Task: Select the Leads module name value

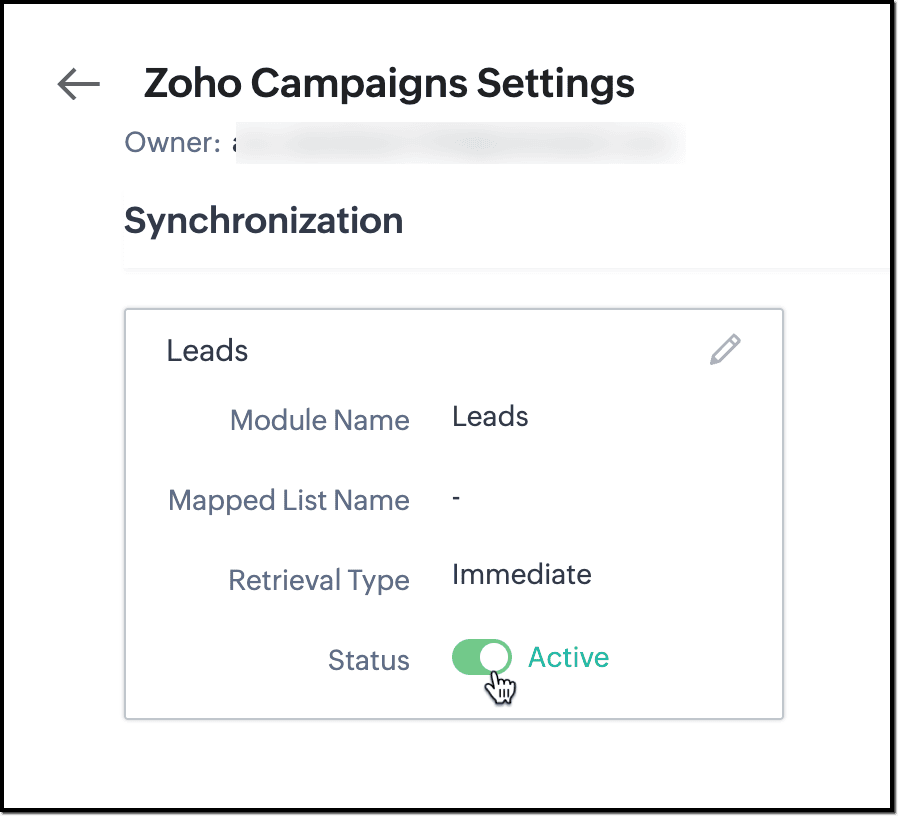Action: (490, 416)
